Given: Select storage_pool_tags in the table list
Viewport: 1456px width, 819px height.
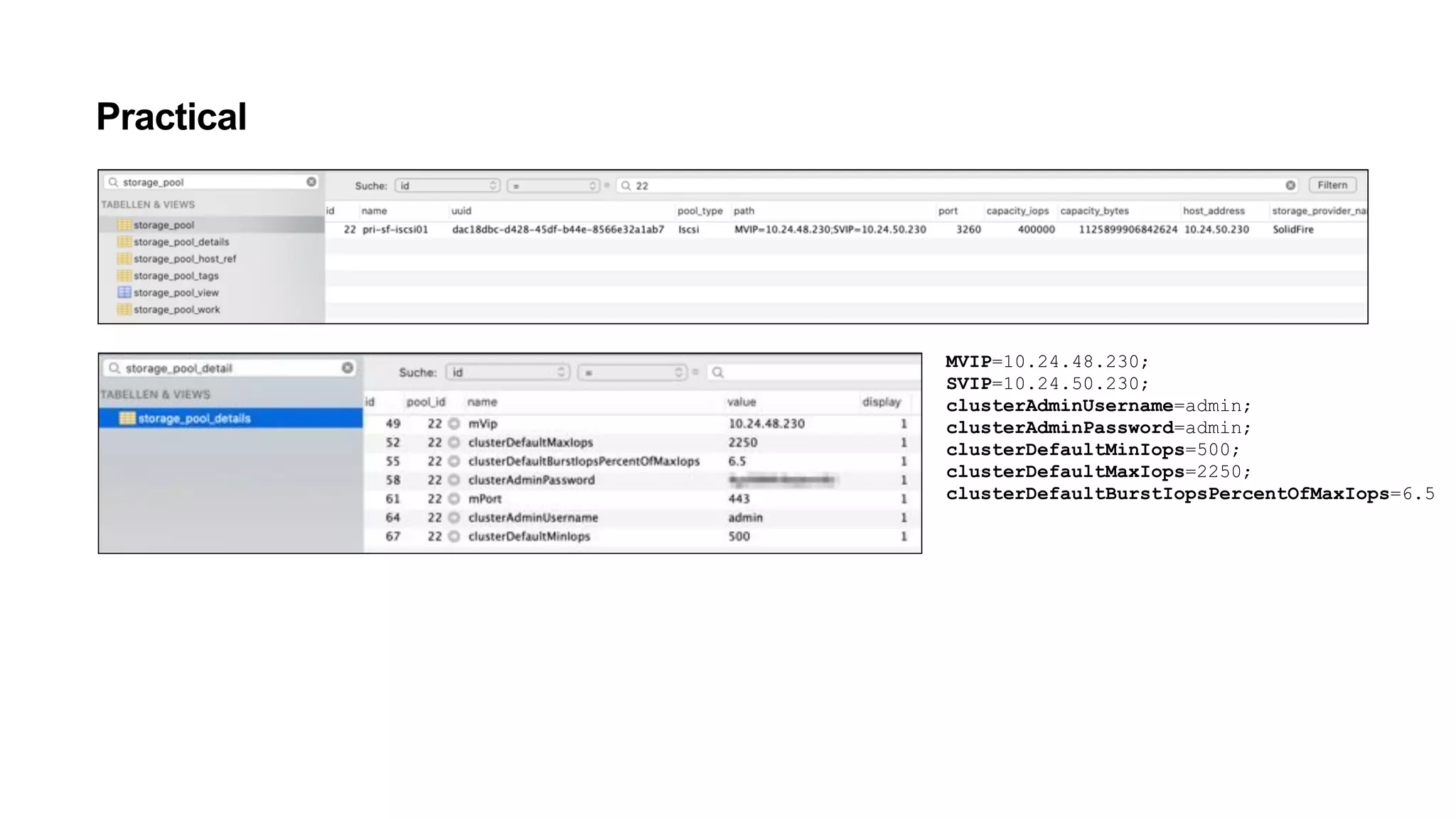Looking at the screenshot, I should coord(176,276).
